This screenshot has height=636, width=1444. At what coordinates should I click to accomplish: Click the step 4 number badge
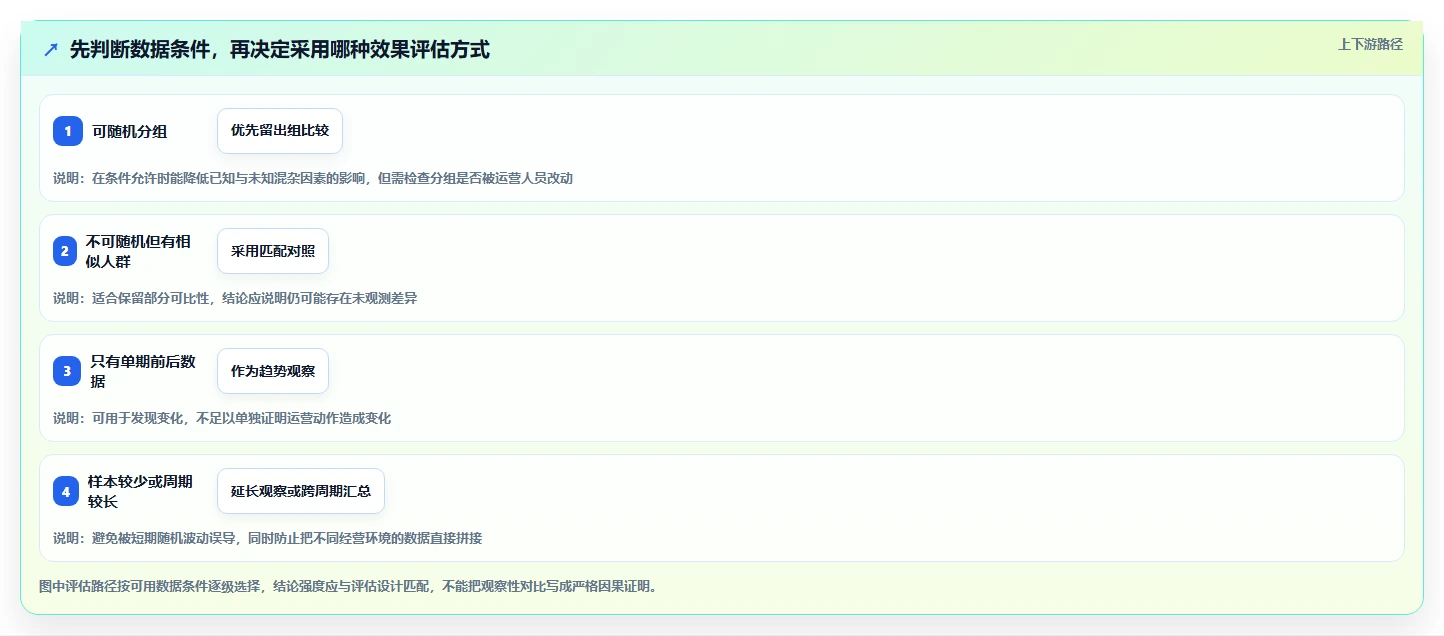pyautogui.click(x=66, y=491)
